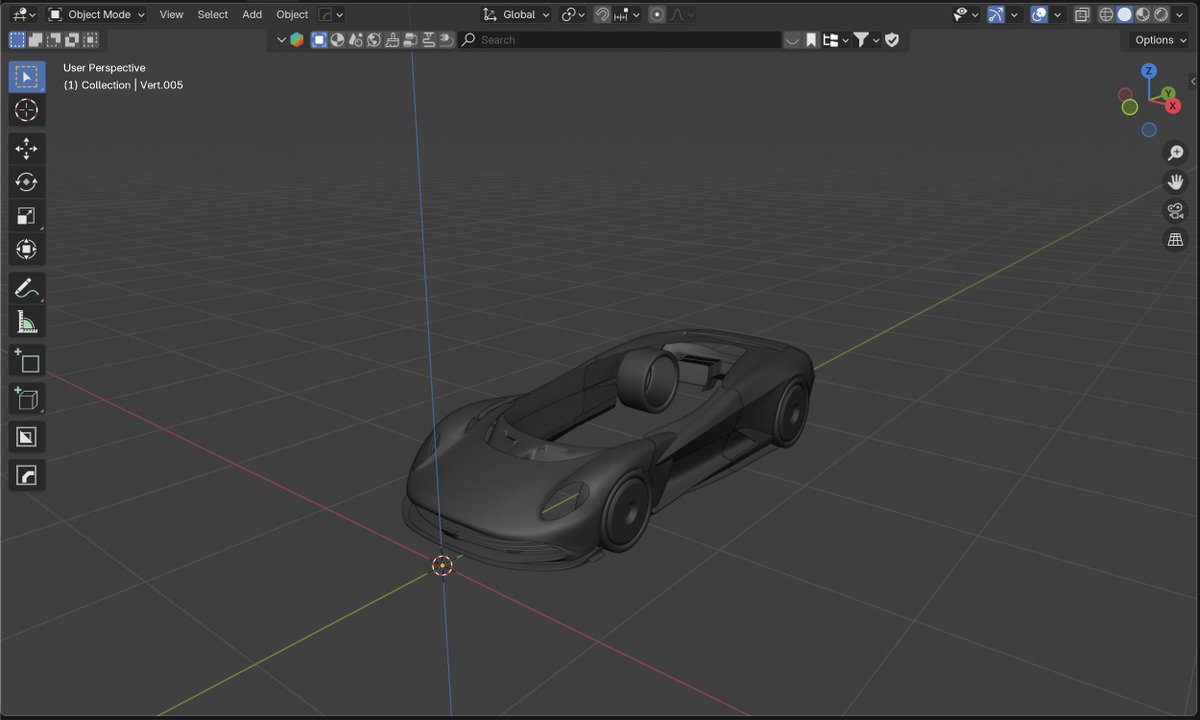The width and height of the screenshot is (1200, 720).
Task: Open the overlays settings dropdown arrow
Action: tap(1058, 15)
